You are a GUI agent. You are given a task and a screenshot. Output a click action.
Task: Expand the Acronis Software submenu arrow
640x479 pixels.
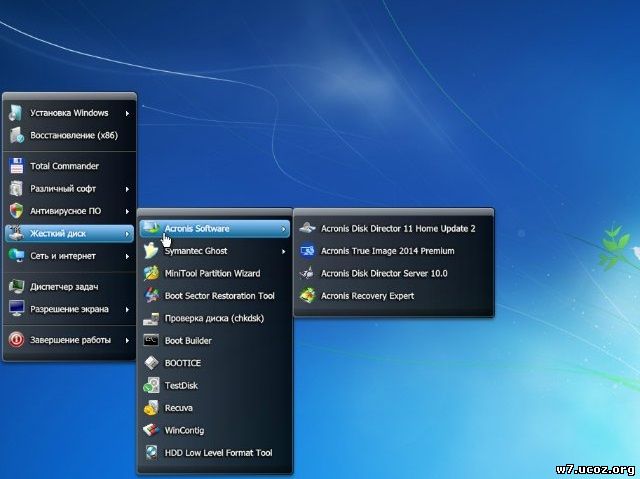pos(283,229)
